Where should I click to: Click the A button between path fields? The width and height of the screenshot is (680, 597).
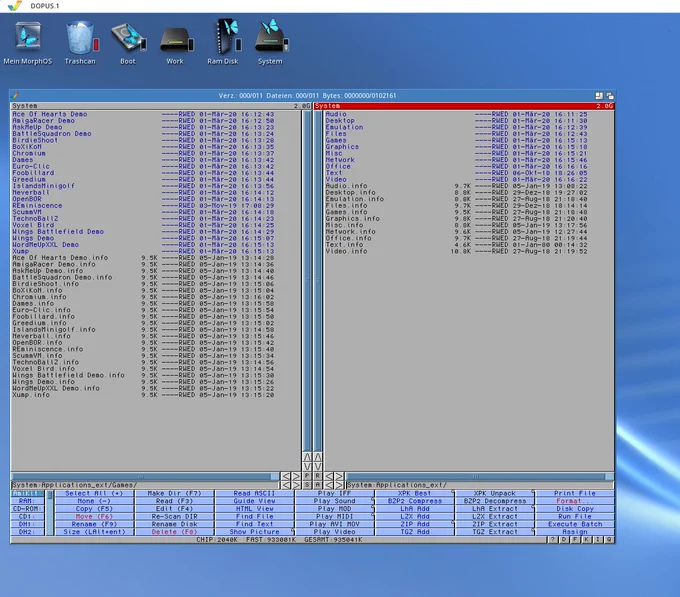click(x=317, y=485)
